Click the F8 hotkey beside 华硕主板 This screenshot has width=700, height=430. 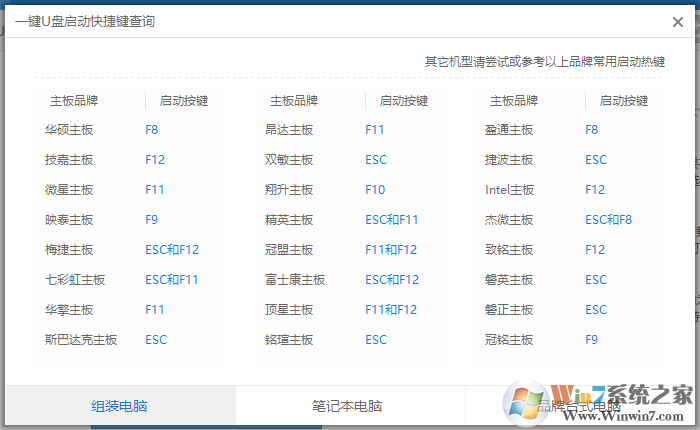(152, 130)
